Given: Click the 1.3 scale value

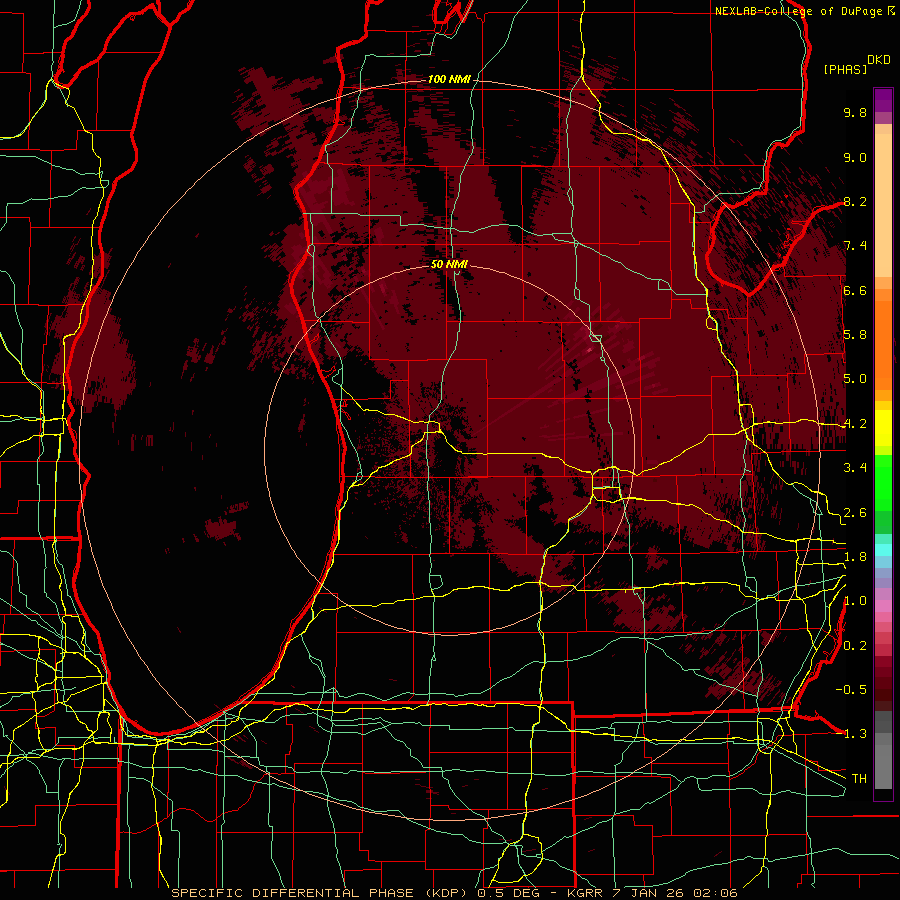Looking at the screenshot, I should (855, 734).
